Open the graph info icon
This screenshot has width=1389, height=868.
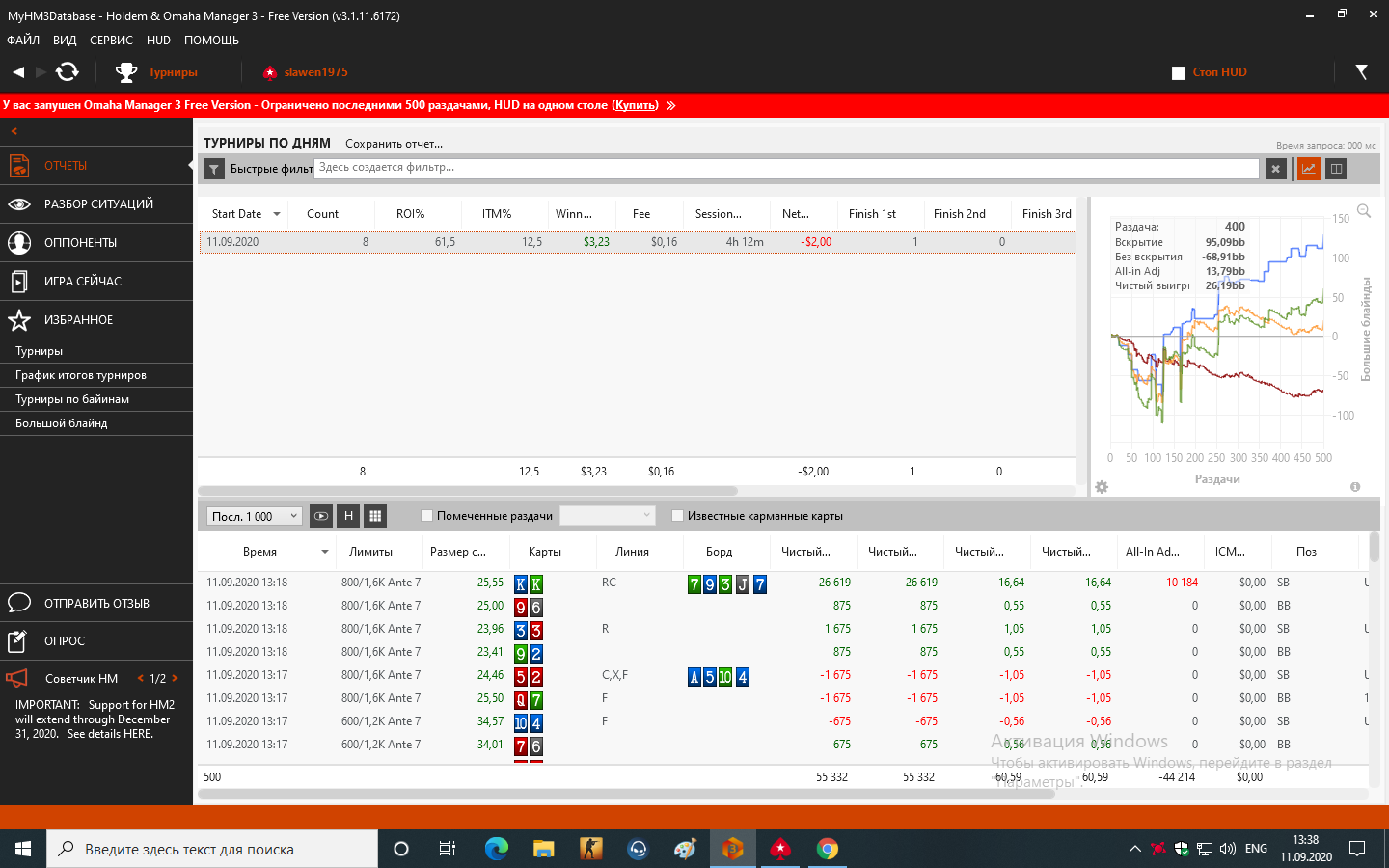coord(1355,487)
